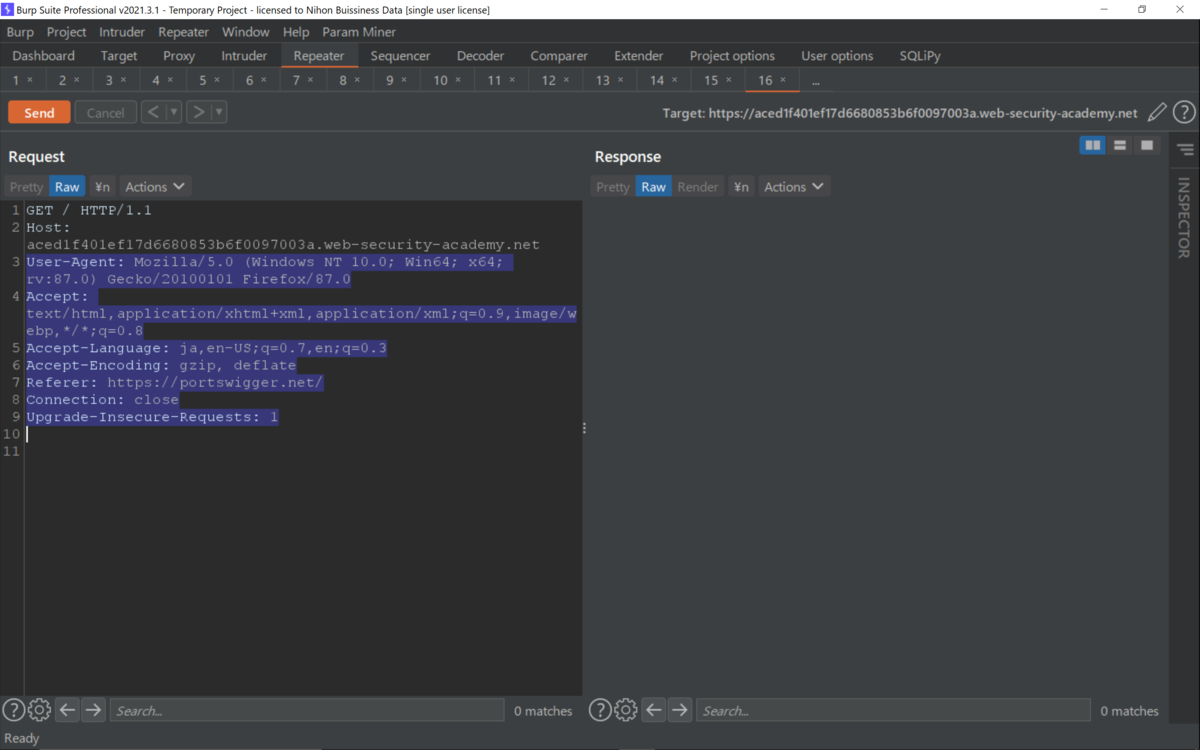Jump to previous response search match
This screenshot has width=1200, height=750.
point(653,710)
